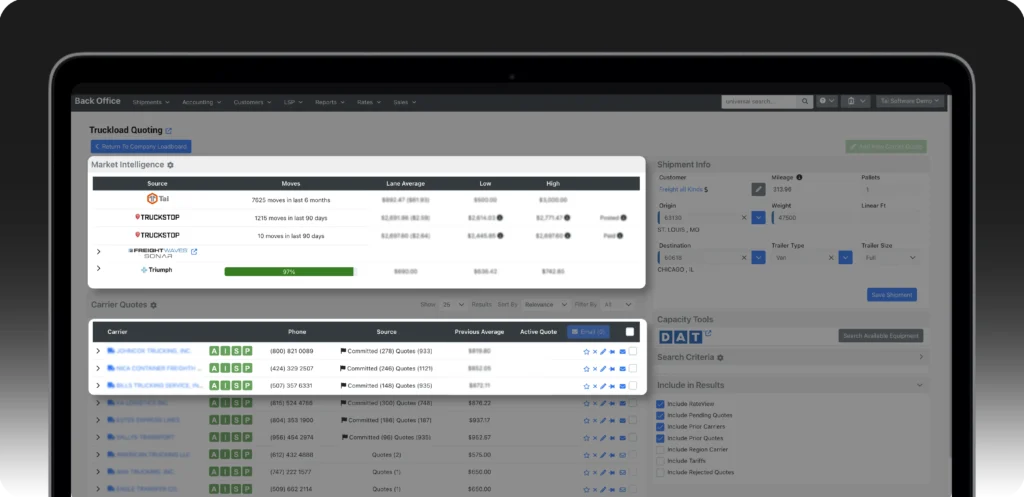Click Return To Company Loadboard button
Viewport: 1024px width, 497px height.
click(x=140, y=147)
